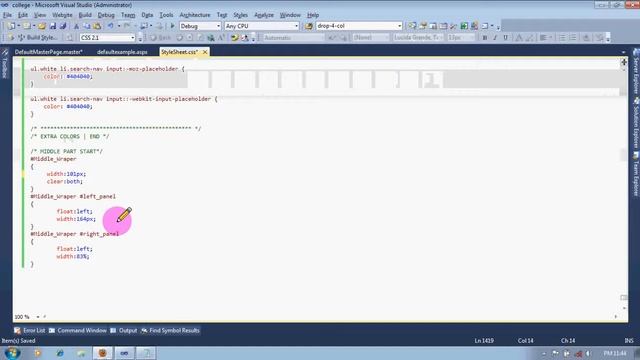Click the Open File folder icon
Viewport: 640px width, 360px height.
point(42,26)
